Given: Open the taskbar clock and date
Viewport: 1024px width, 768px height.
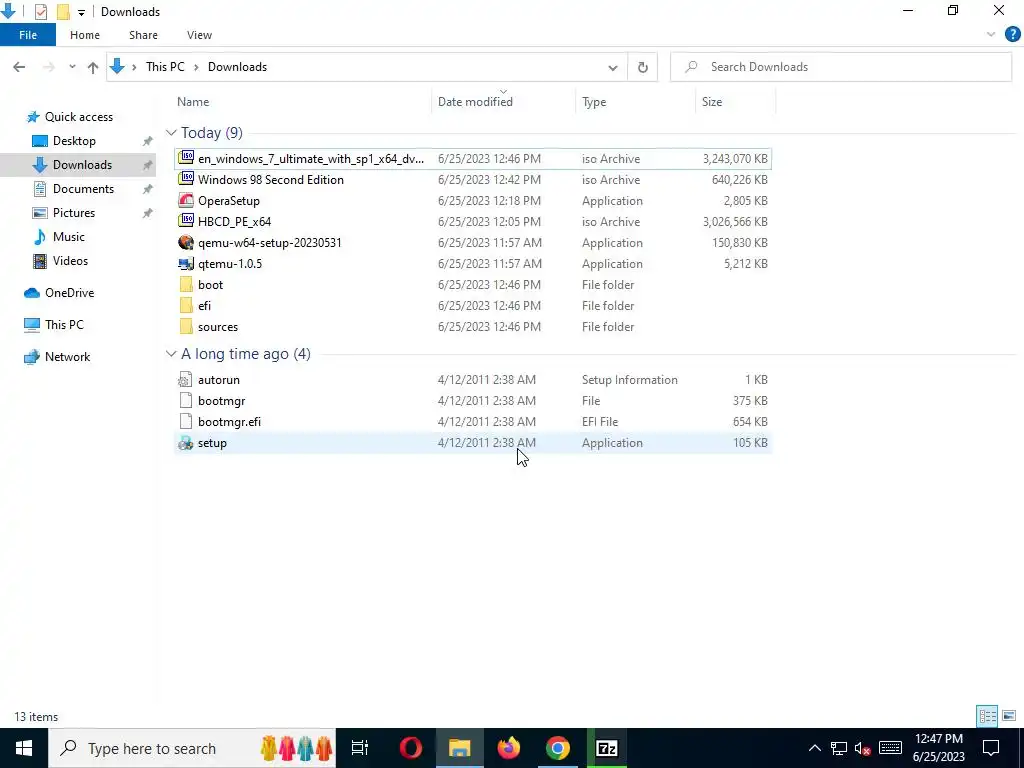Looking at the screenshot, I should tap(939, 748).
